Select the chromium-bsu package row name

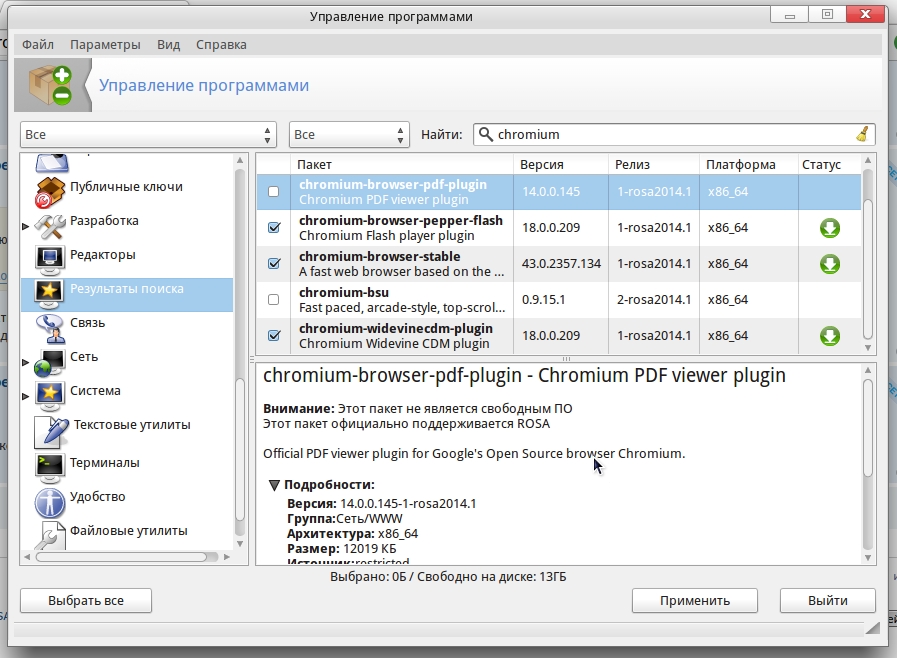344,292
